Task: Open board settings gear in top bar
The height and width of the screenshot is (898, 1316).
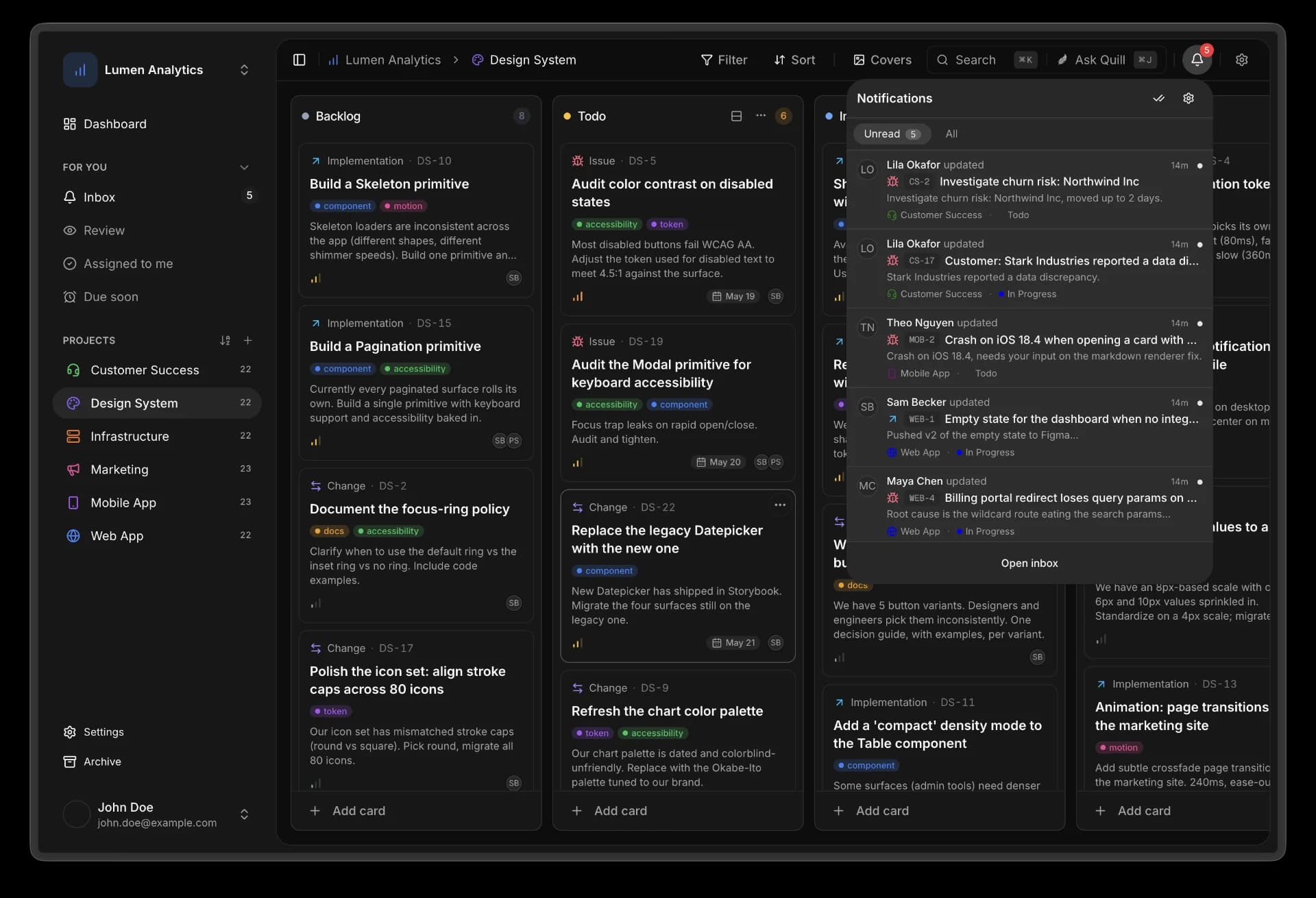Action: coord(1241,60)
